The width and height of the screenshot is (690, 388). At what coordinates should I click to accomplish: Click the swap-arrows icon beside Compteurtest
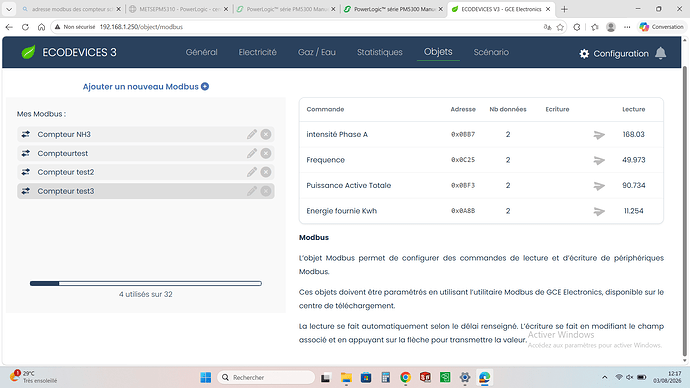pos(26,153)
